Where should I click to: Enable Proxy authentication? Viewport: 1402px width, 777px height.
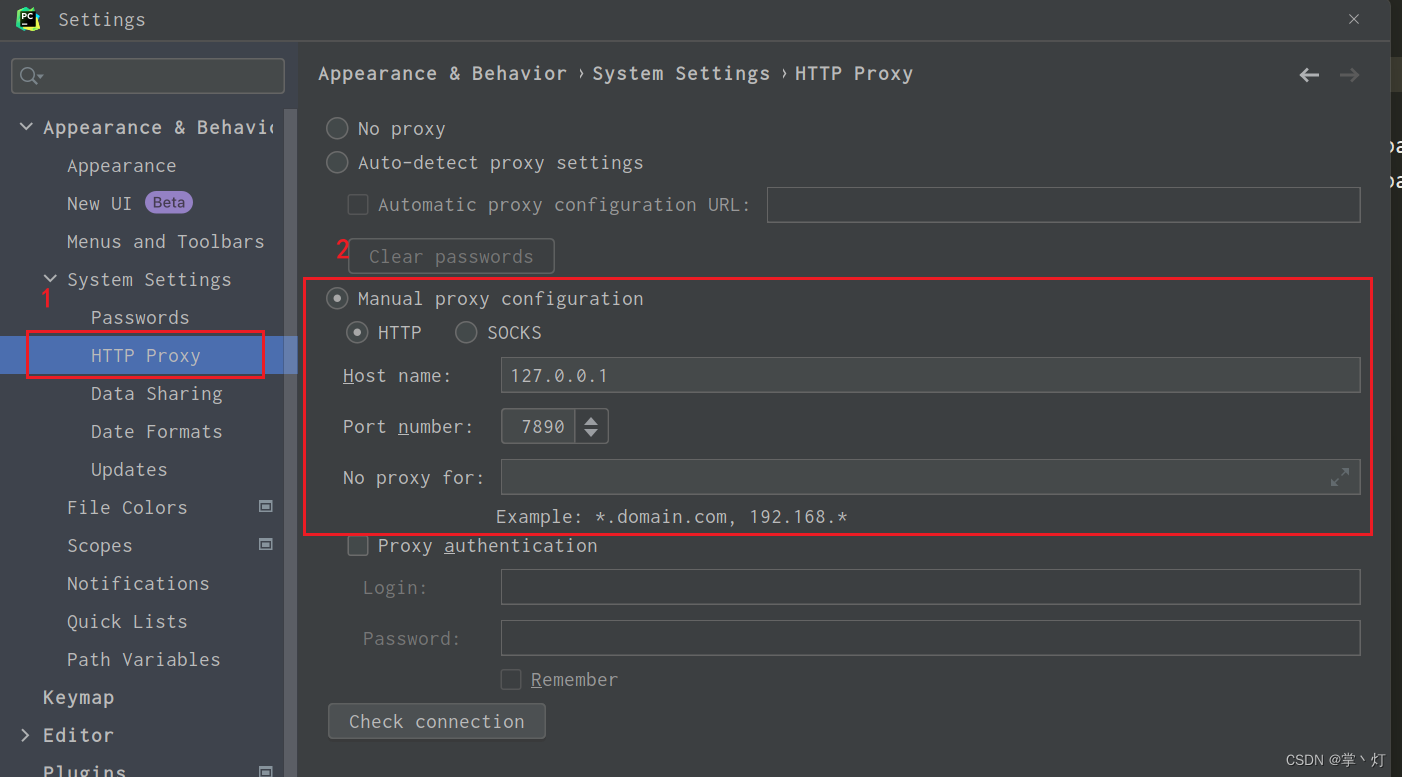click(x=357, y=545)
